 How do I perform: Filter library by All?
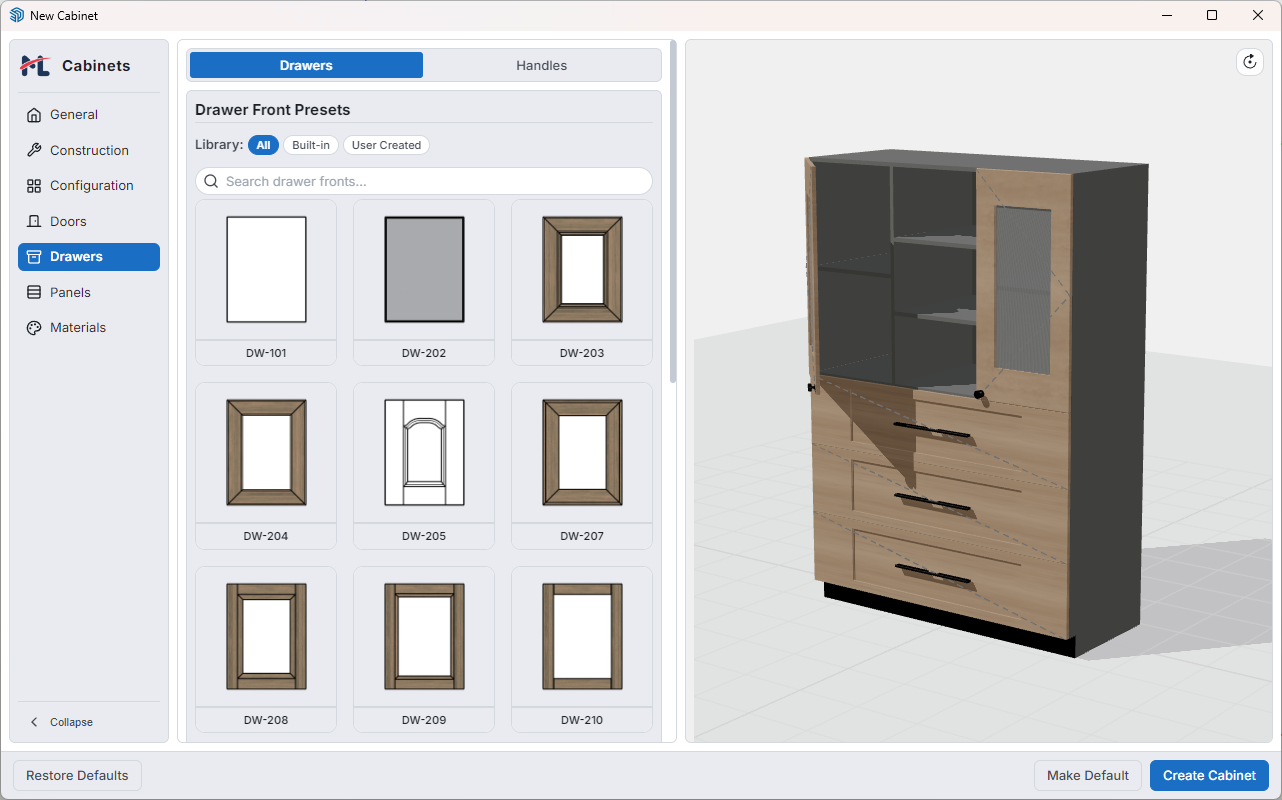[263, 145]
